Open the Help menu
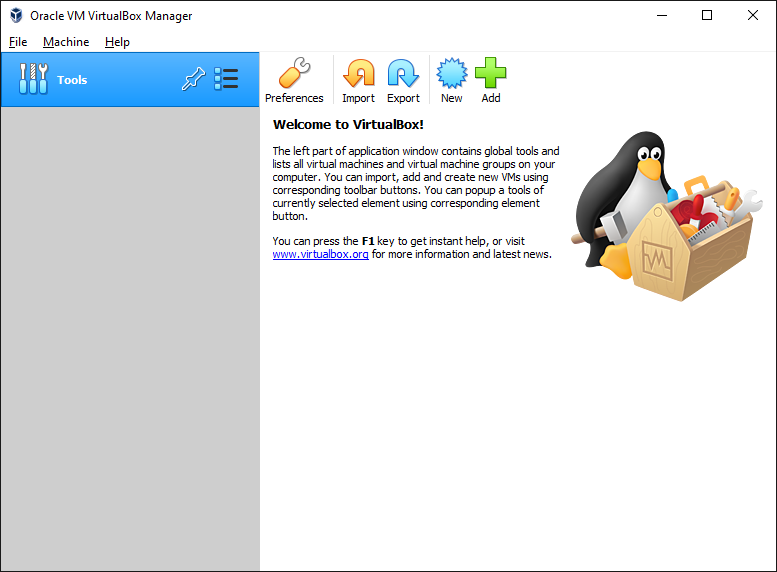The image size is (777, 572). [x=117, y=42]
